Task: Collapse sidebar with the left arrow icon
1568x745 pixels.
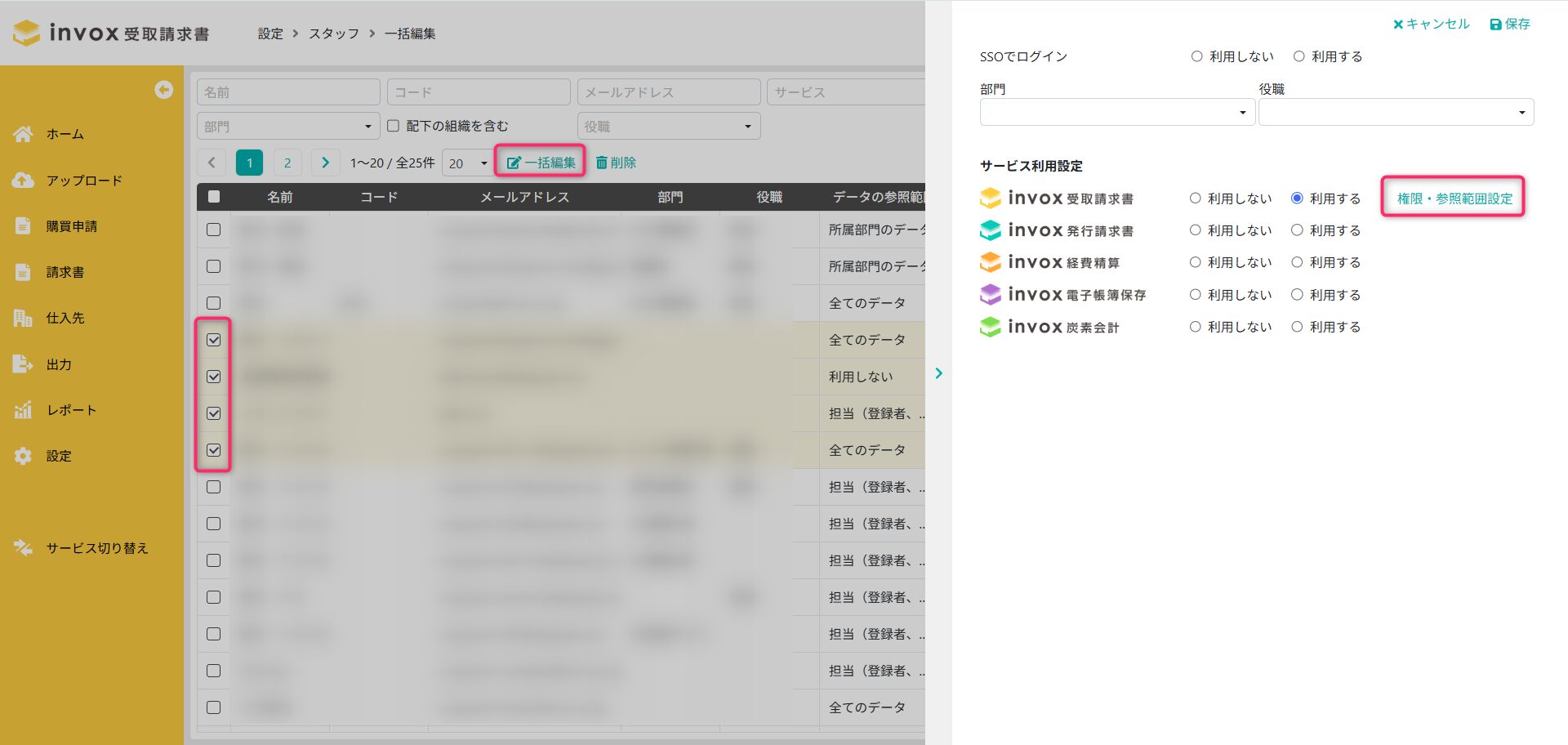Action: [x=164, y=90]
